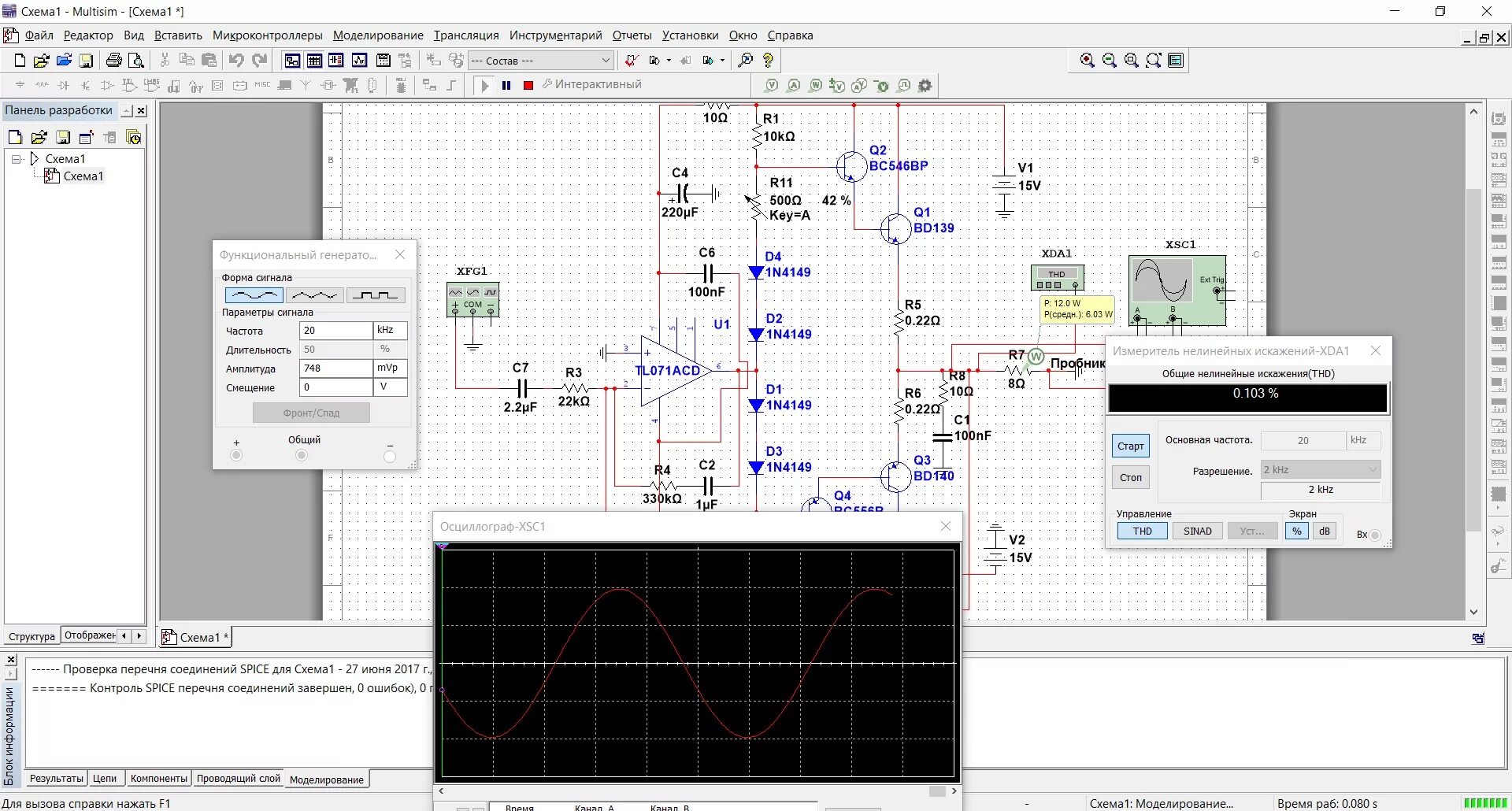Place a MISC component from toolbar

click(x=262, y=85)
